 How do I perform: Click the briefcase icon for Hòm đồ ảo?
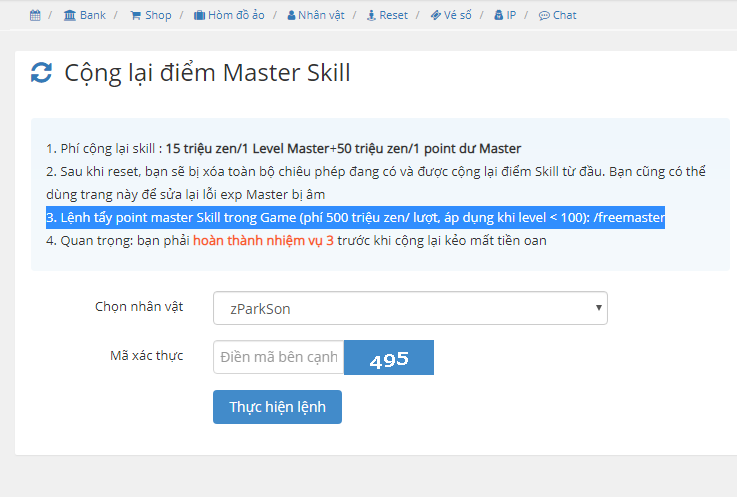coord(199,15)
